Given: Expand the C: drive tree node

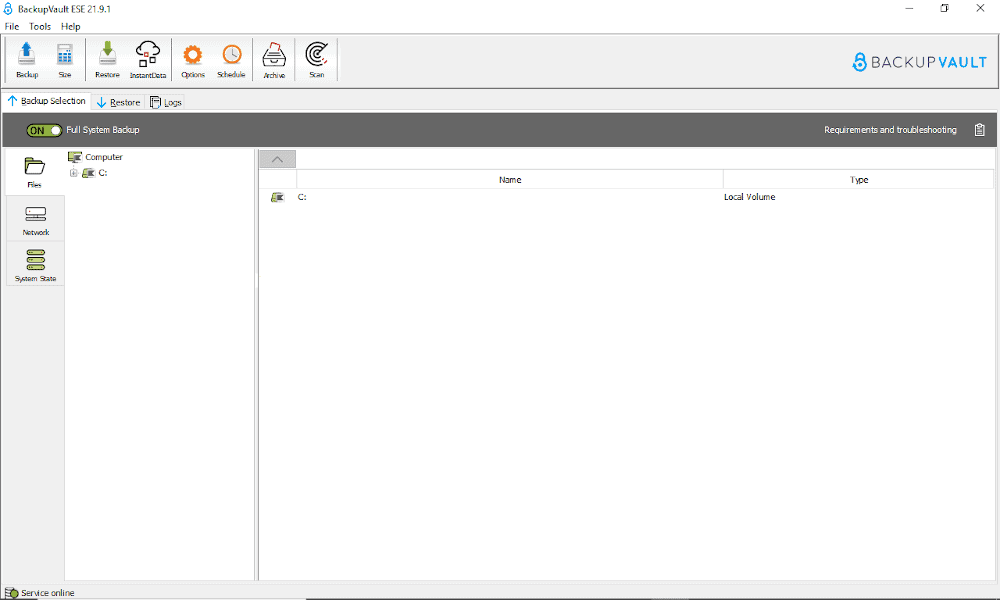Looking at the screenshot, I should point(73,173).
